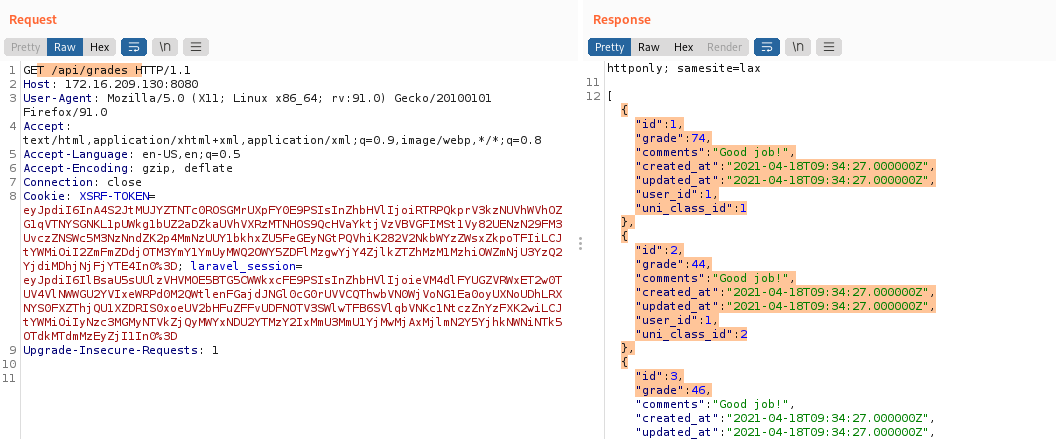Open Response panel hamburger options menu
Viewport: 1056px width, 439px height.
click(x=828, y=46)
